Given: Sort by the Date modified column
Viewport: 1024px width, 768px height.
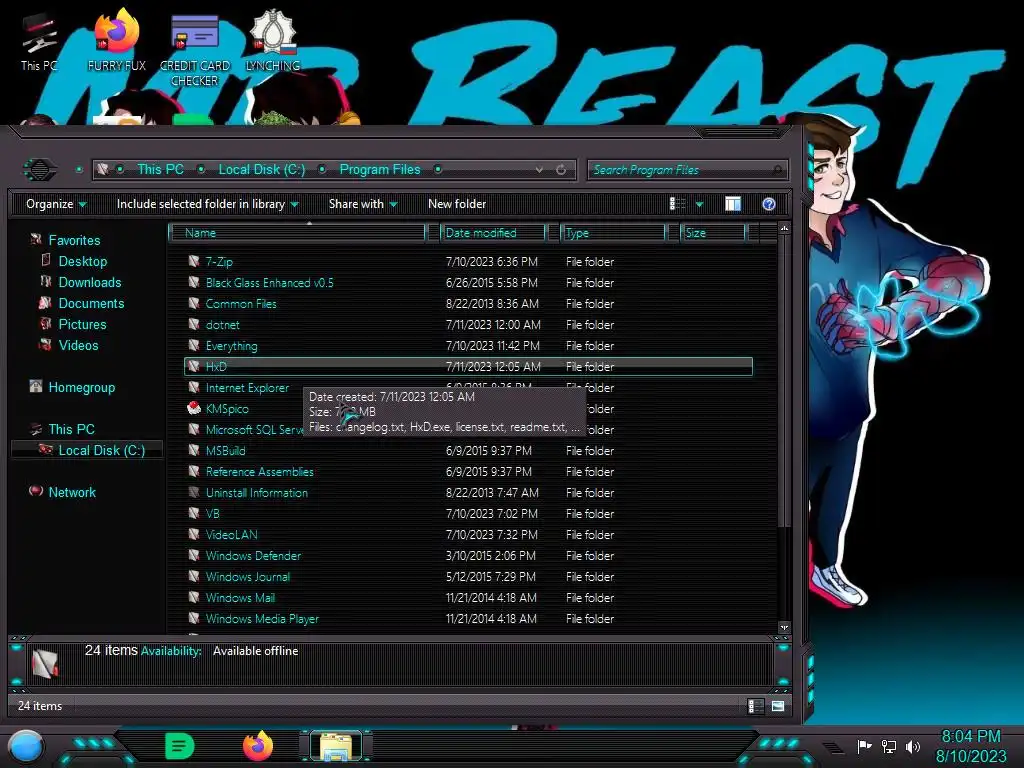Looking at the screenshot, I should [493, 233].
